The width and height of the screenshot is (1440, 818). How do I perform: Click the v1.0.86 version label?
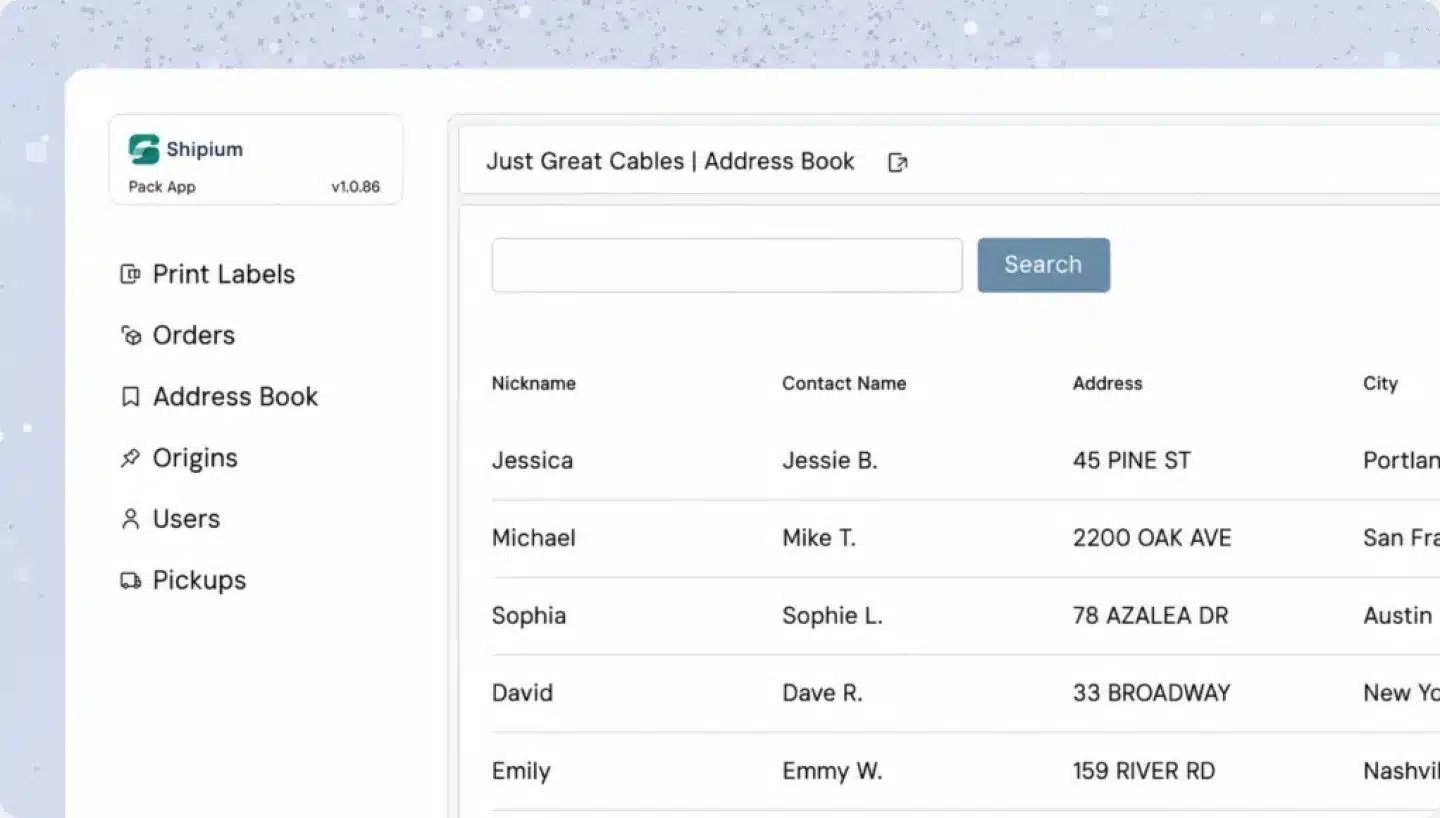[x=355, y=187]
